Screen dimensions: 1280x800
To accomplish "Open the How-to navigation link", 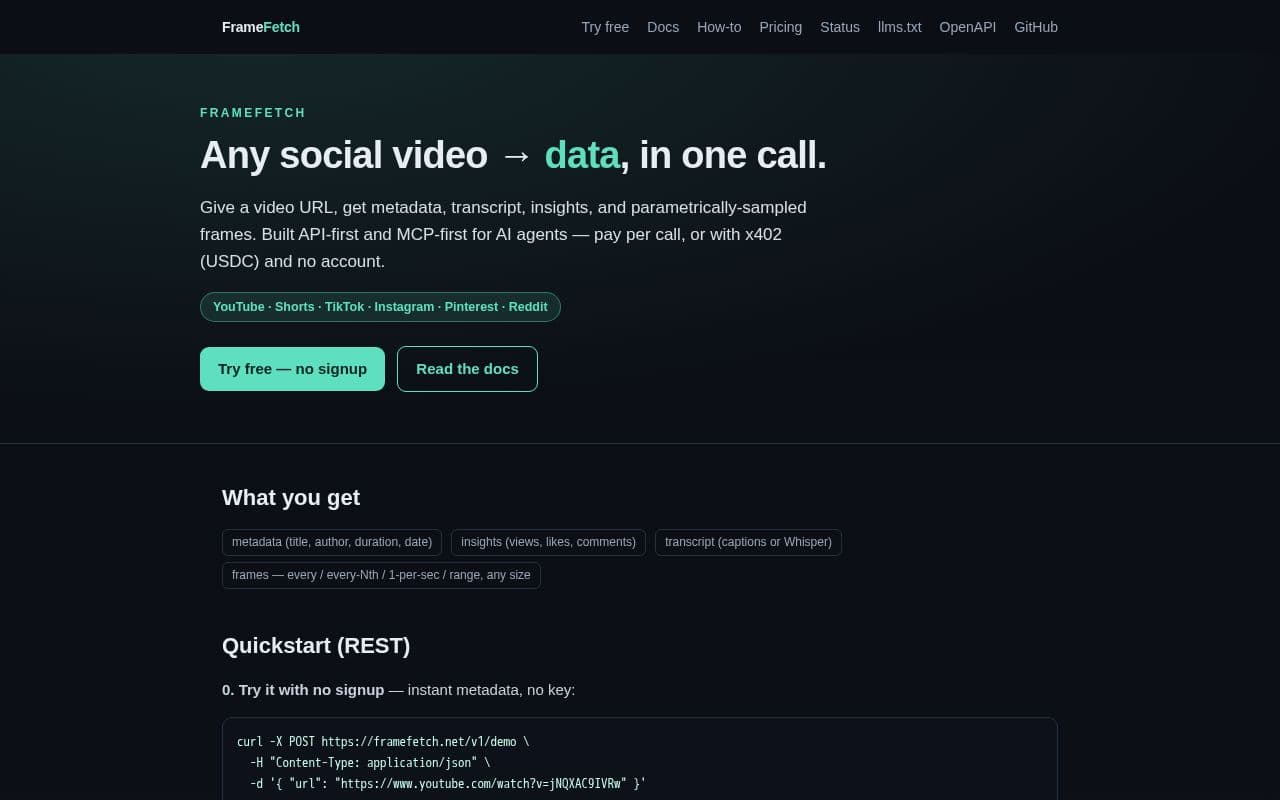I will [x=719, y=27].
